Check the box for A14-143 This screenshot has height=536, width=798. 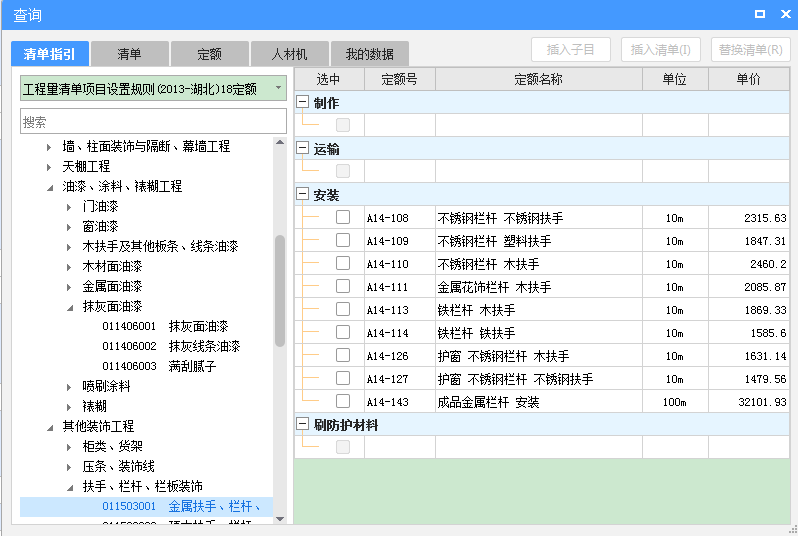point(343,401)
